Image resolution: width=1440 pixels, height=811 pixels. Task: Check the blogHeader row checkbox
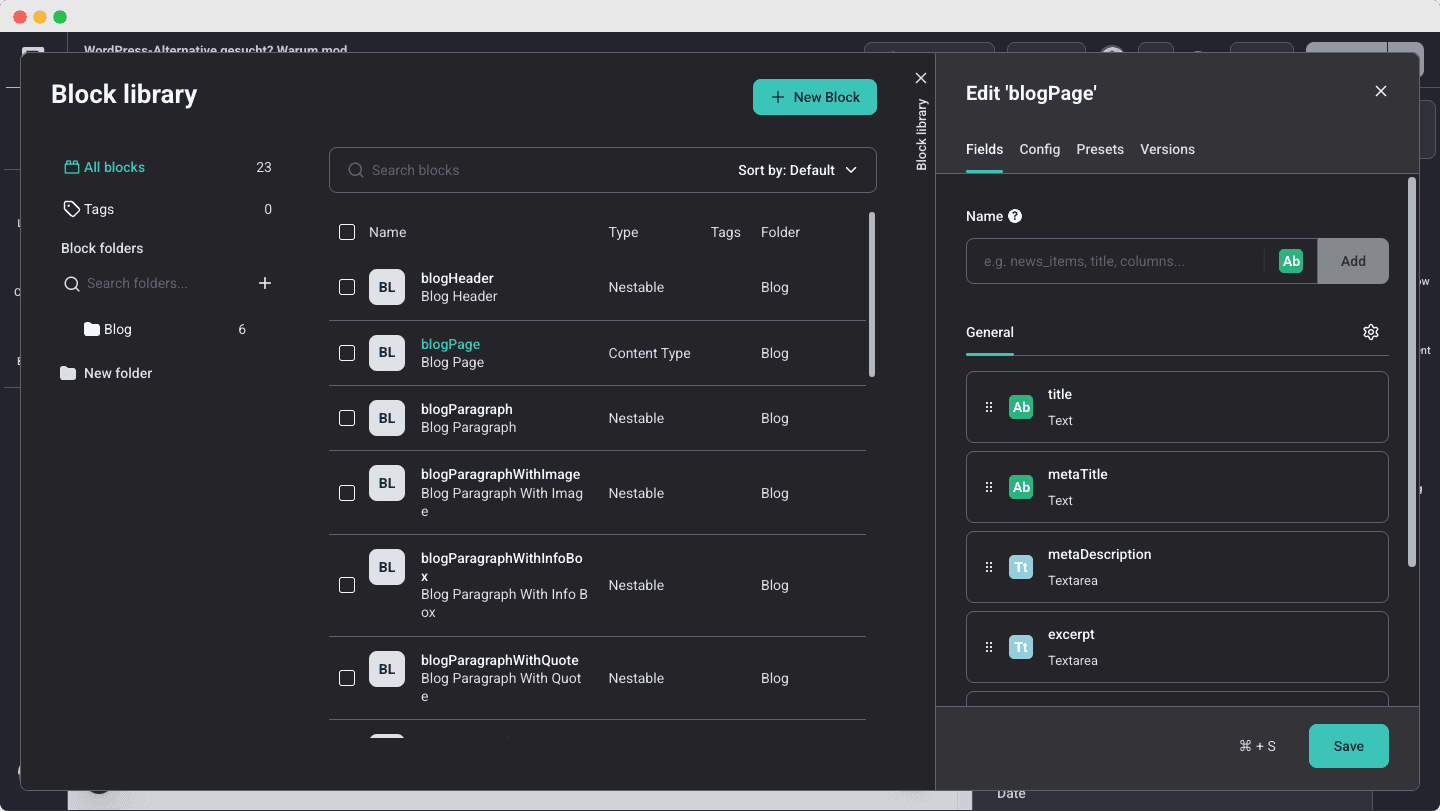347,287
